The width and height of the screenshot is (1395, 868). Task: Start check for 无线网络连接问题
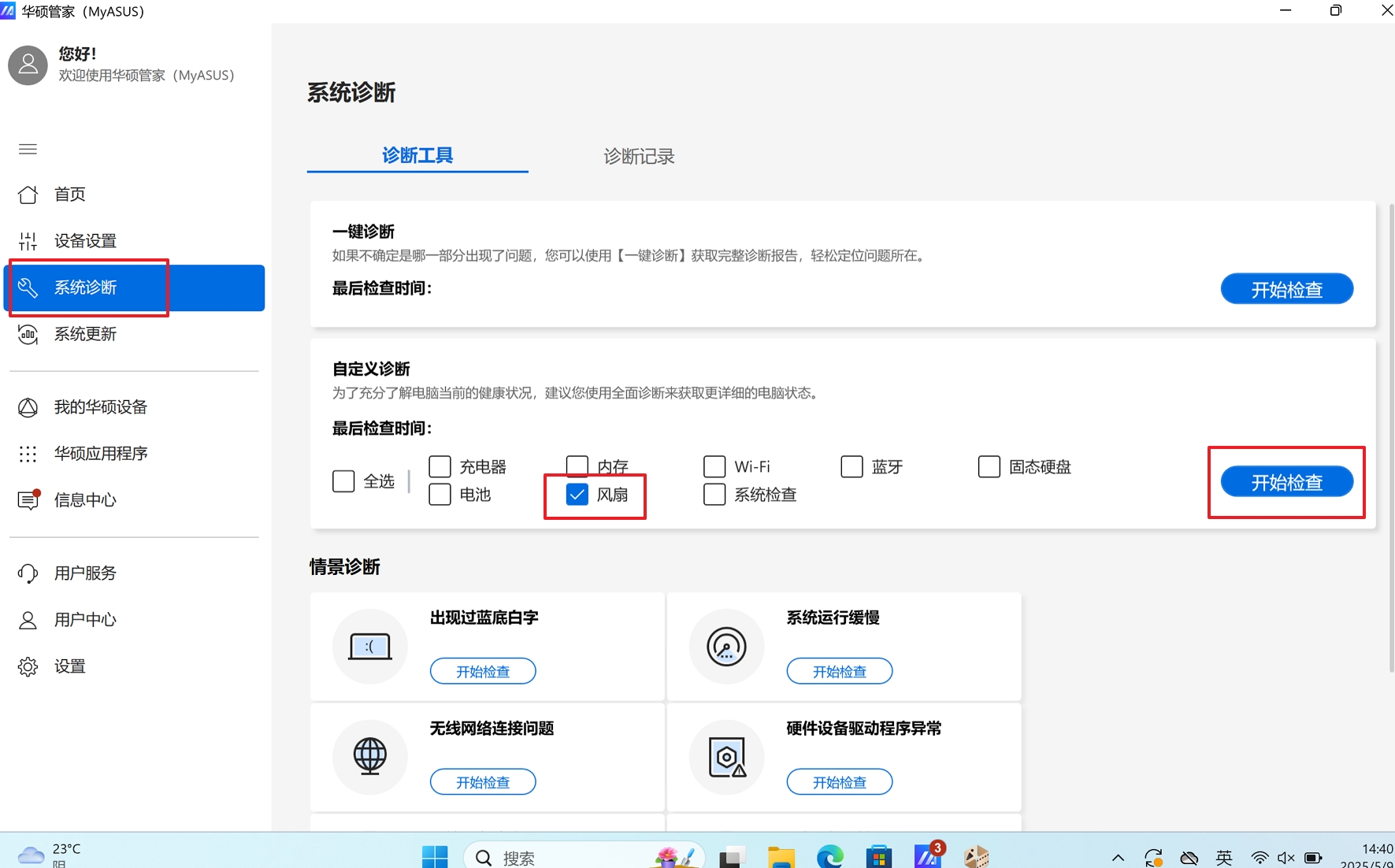tap(483, 782)
